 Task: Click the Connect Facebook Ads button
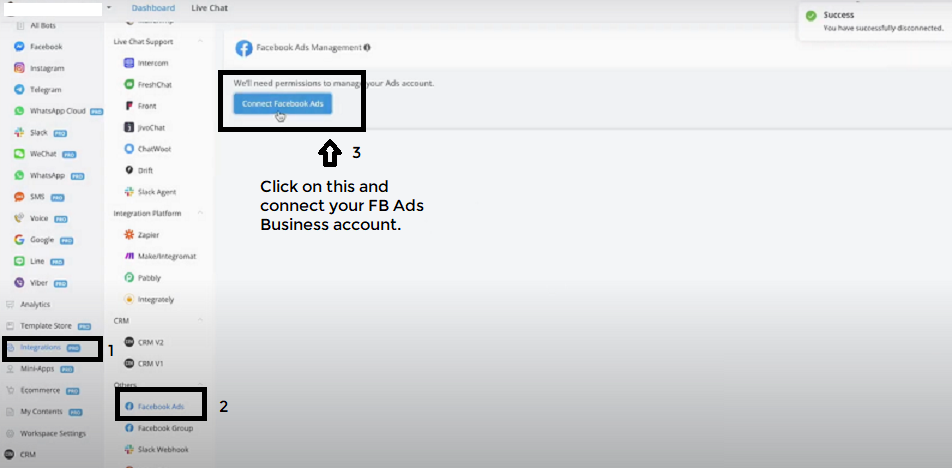point(283,104)
